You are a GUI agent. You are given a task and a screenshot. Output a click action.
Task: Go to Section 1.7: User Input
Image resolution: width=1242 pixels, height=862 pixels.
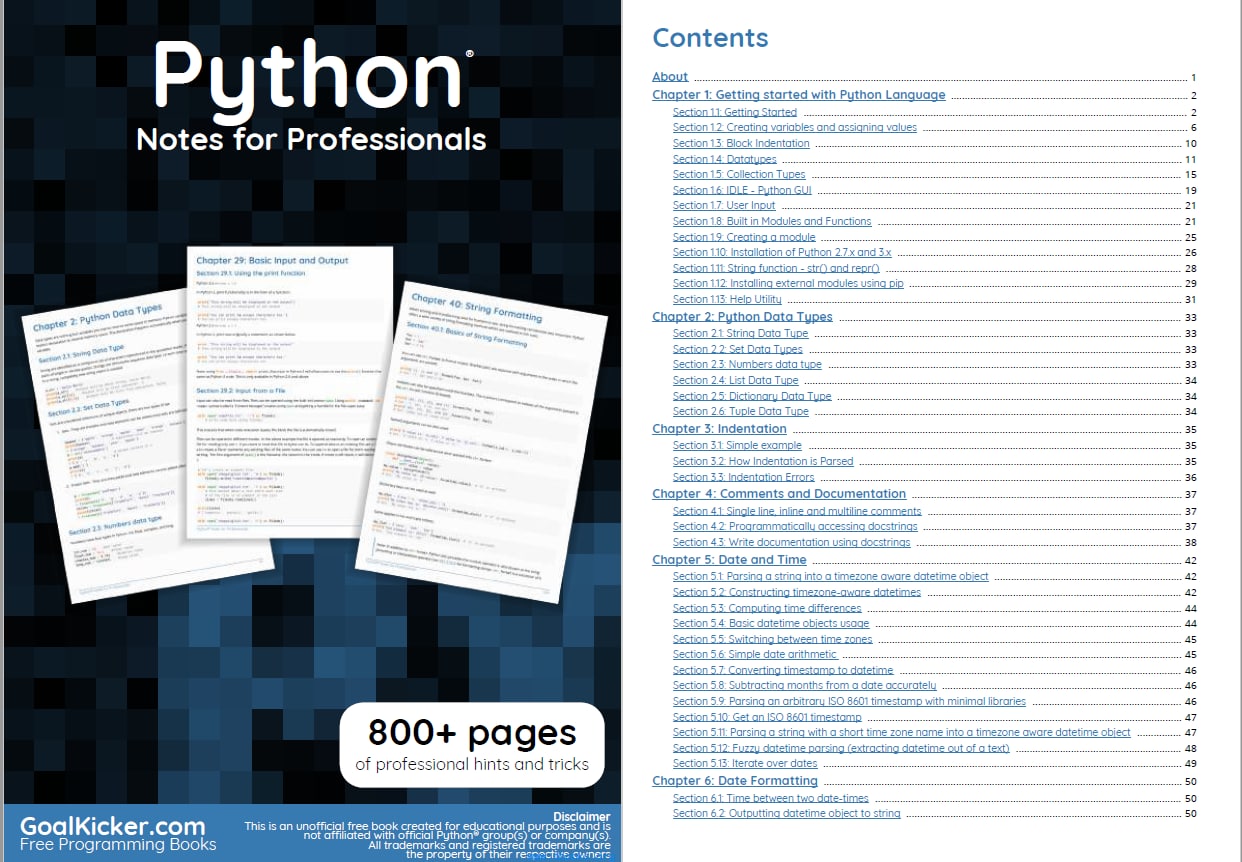click(x=724, y=206)
